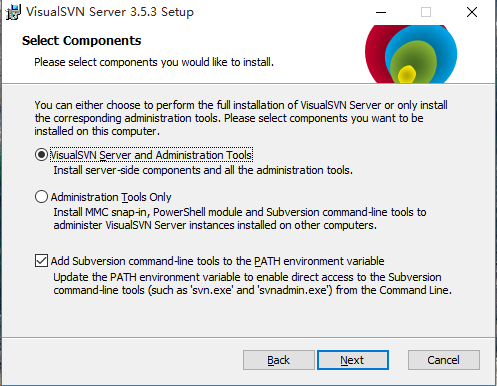Screen dimensions: 497x386
Task: Click the grayed-out maximize window button
Action: click(426, 13)
